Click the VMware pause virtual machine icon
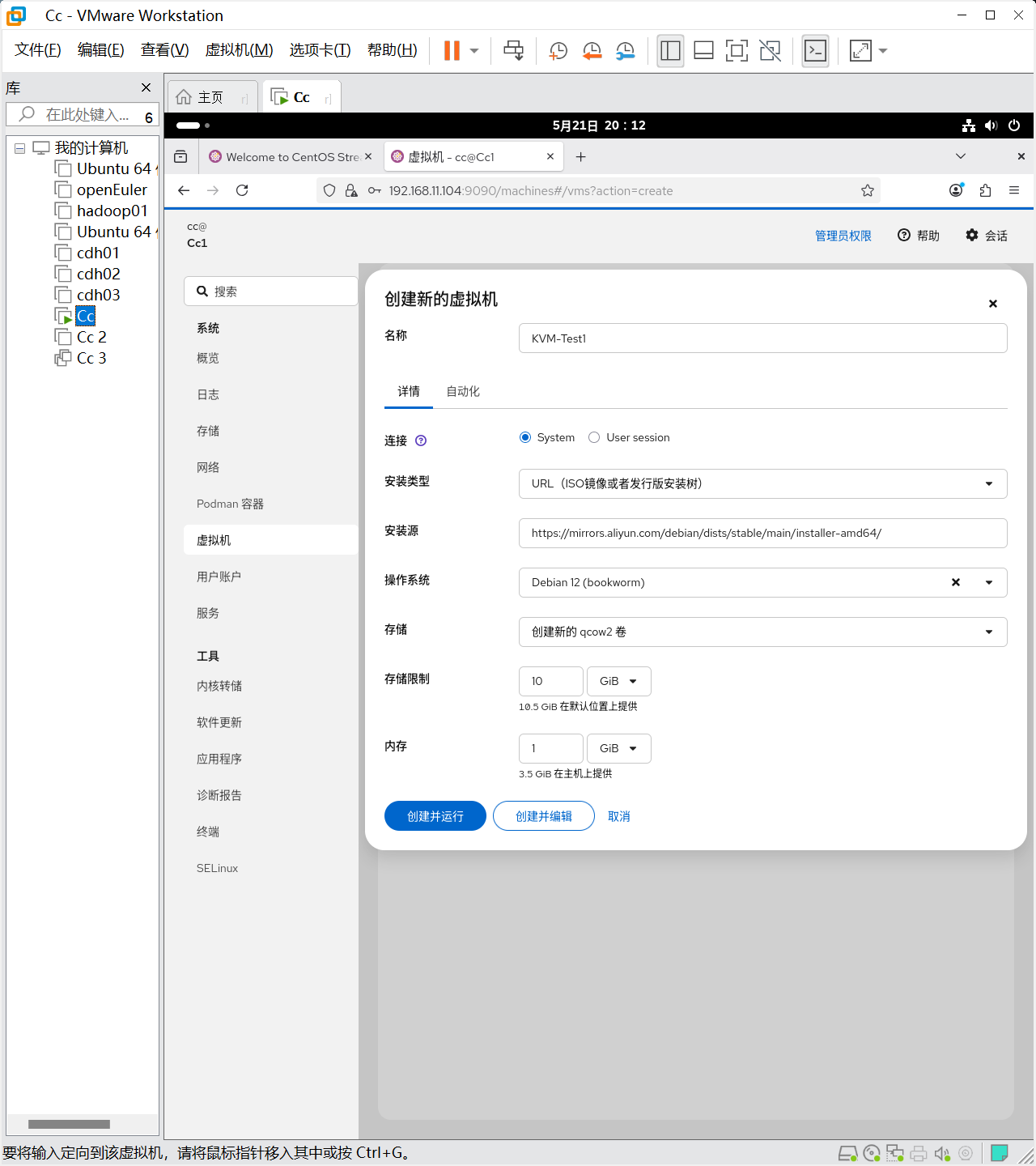The width and height of the screenshot is (1036, 1166). (x=452, y=50)
